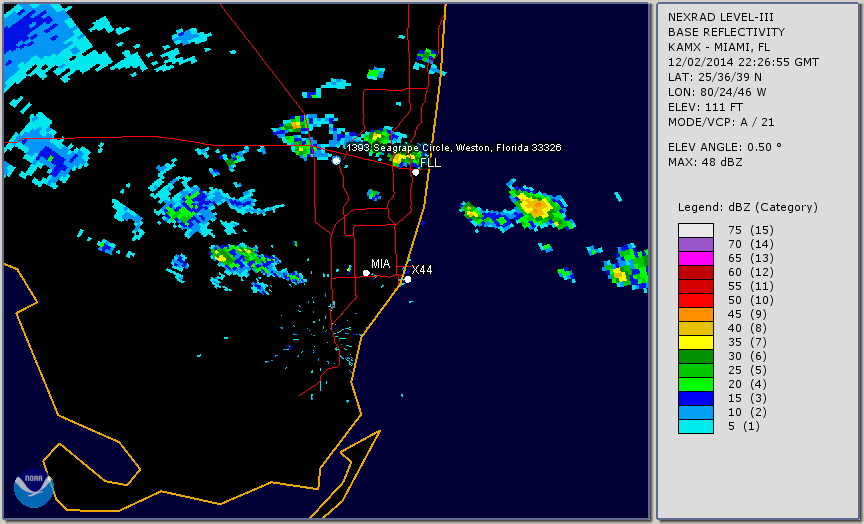Select the 30 dBZ legend swatch
Viewport: 864px width, 524px height.
click(696, 356)
